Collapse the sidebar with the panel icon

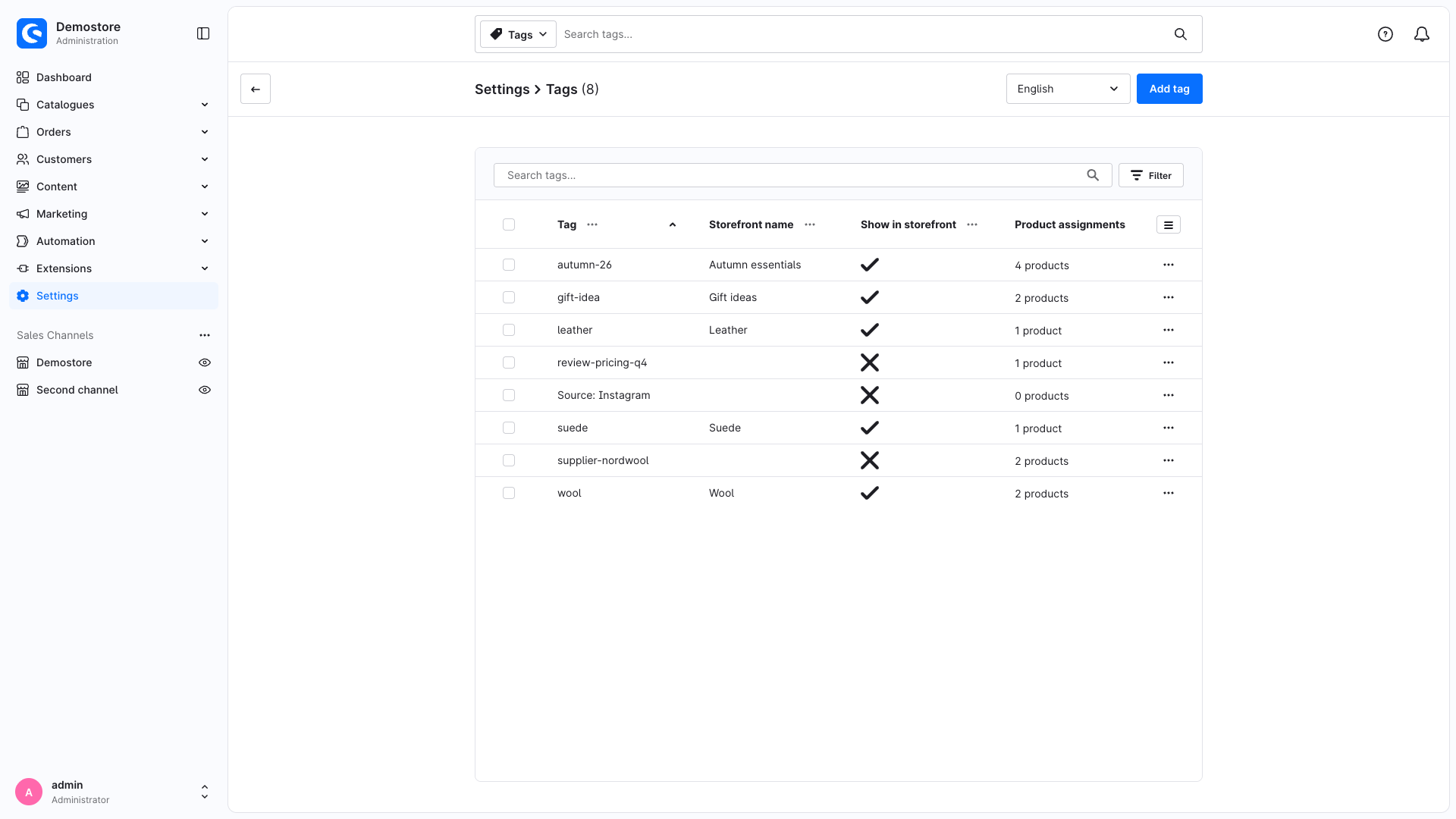203,33
